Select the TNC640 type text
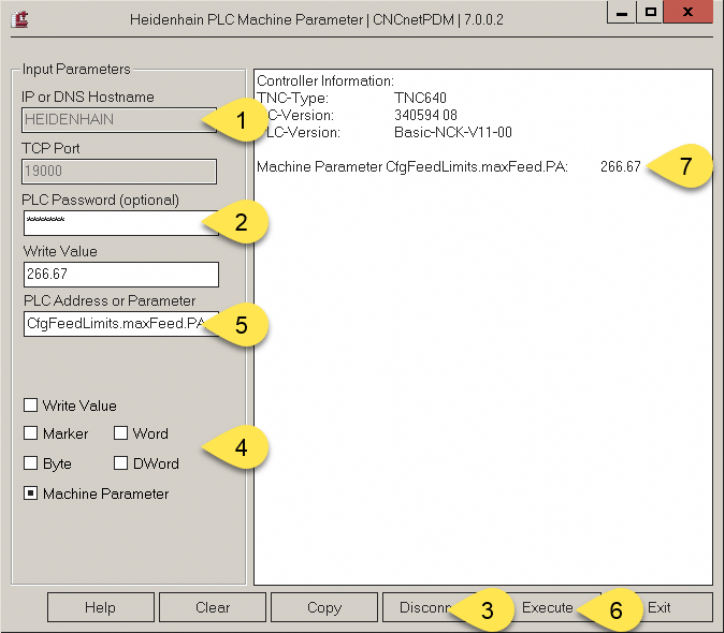The height and width of the screenshot is (633, 724). pyautogui.click(x=420, y=98)
